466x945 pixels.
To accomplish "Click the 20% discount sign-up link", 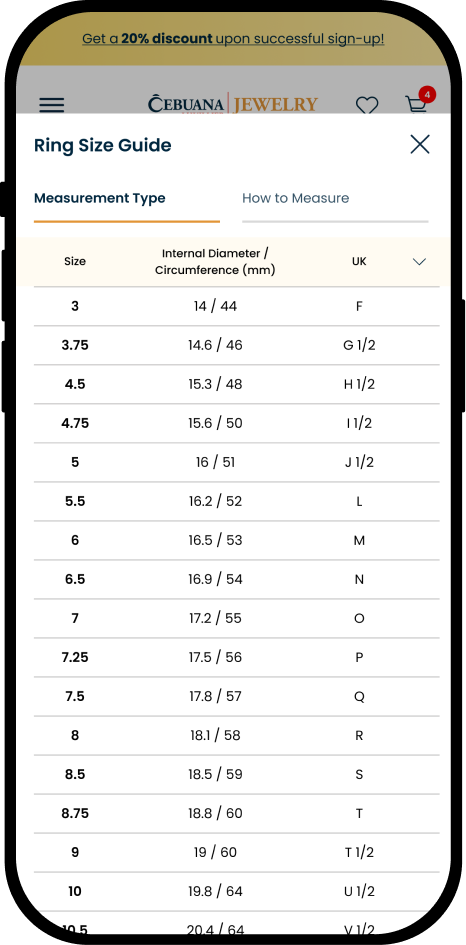I will [x=233, y=39].
